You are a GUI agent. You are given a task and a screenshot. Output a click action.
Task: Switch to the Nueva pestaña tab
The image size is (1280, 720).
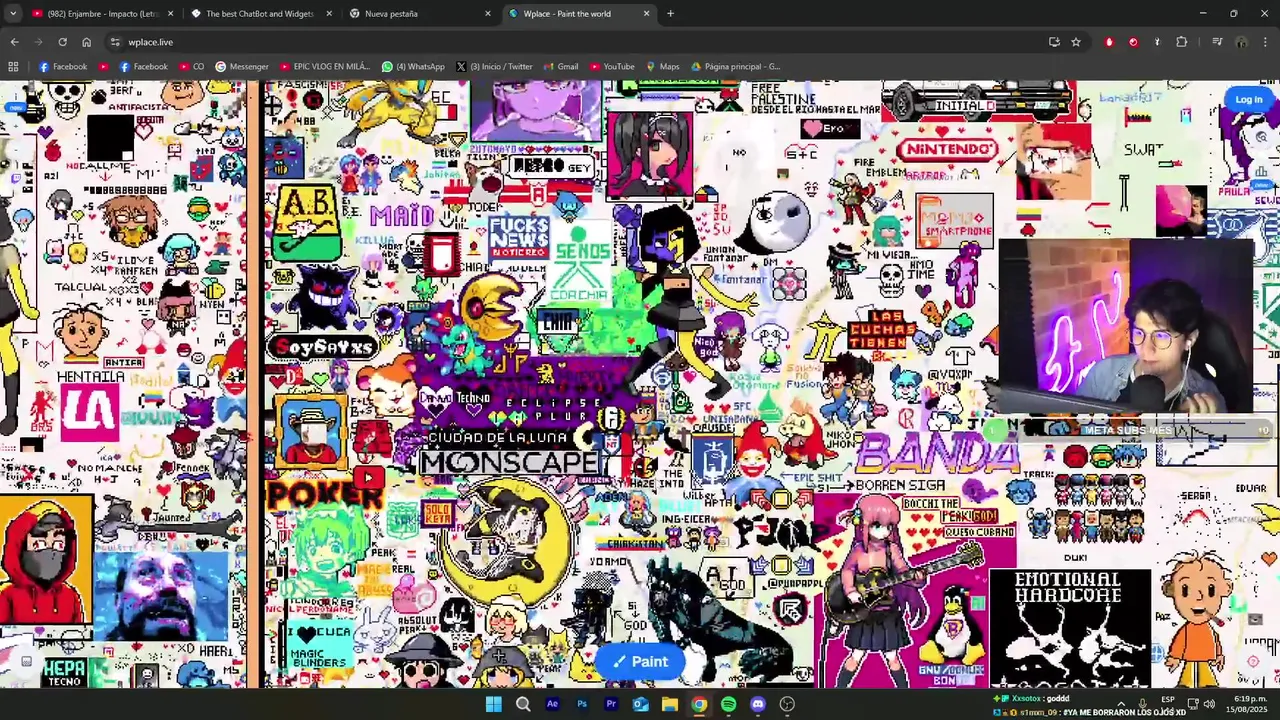click(418, 14)
